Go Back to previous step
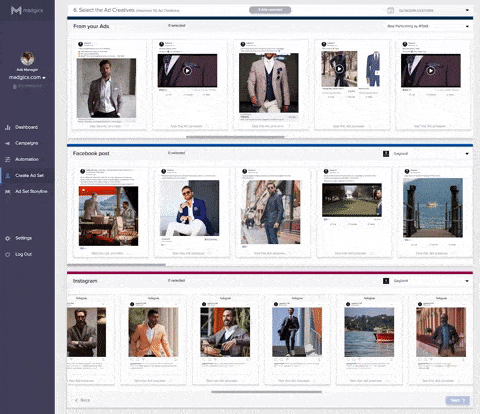 [82, 400]
